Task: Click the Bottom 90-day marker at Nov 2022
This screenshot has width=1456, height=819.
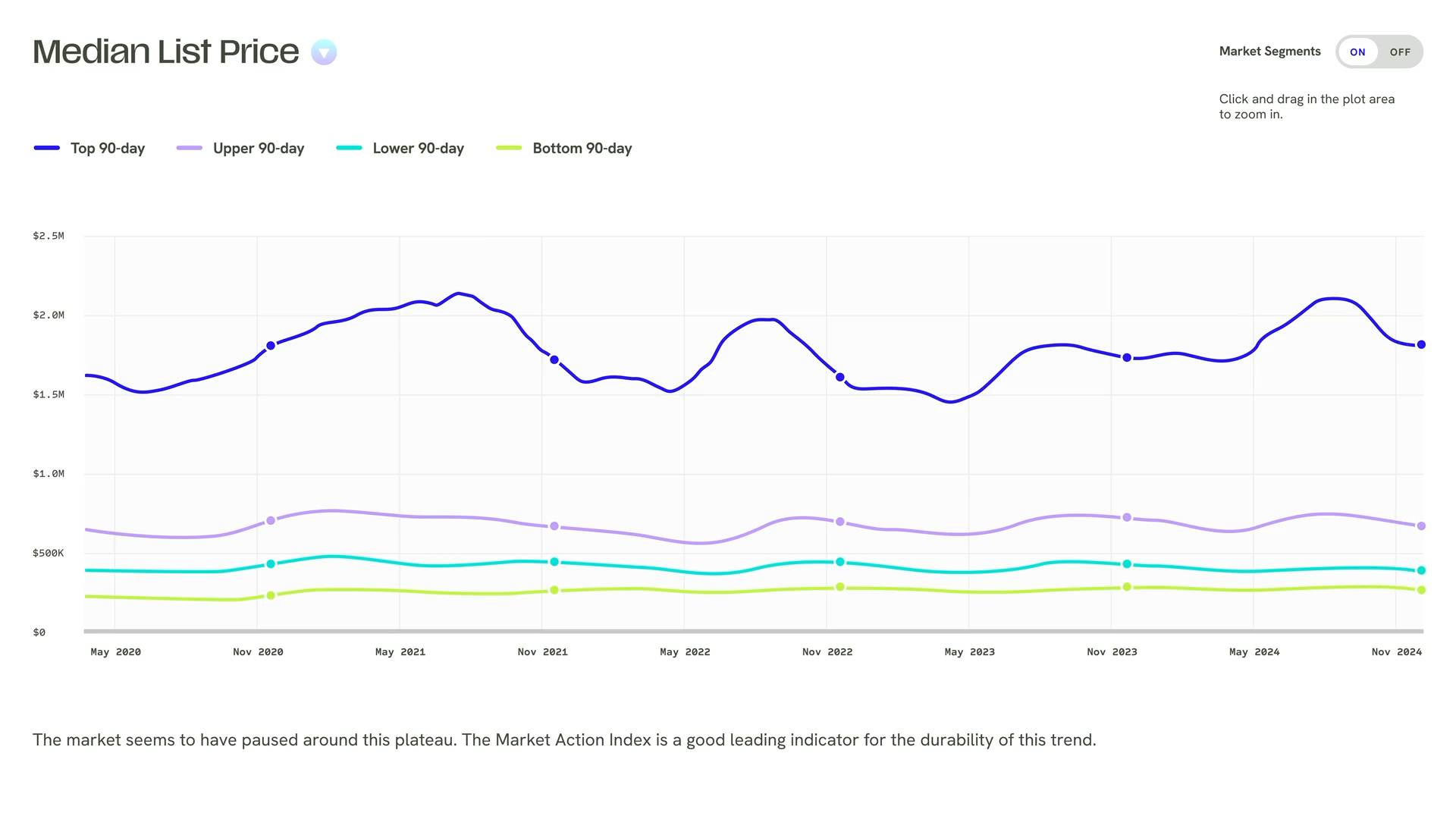Action: pos(840,587)
